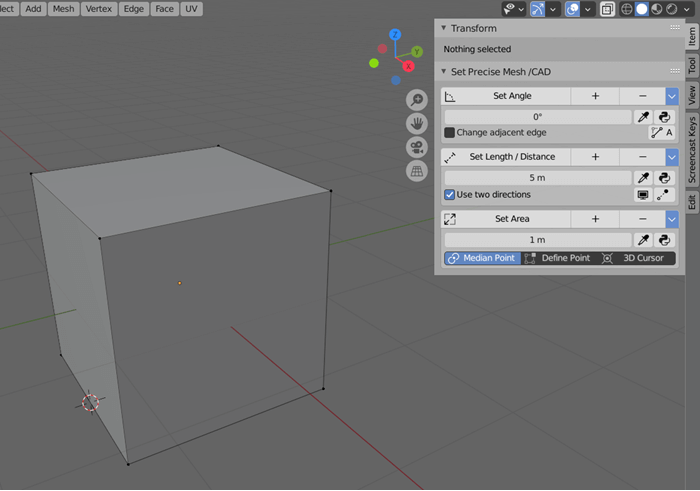Select the Define Point option
The height and width of the screenshot is (491, 700).
tap(558, 258)
